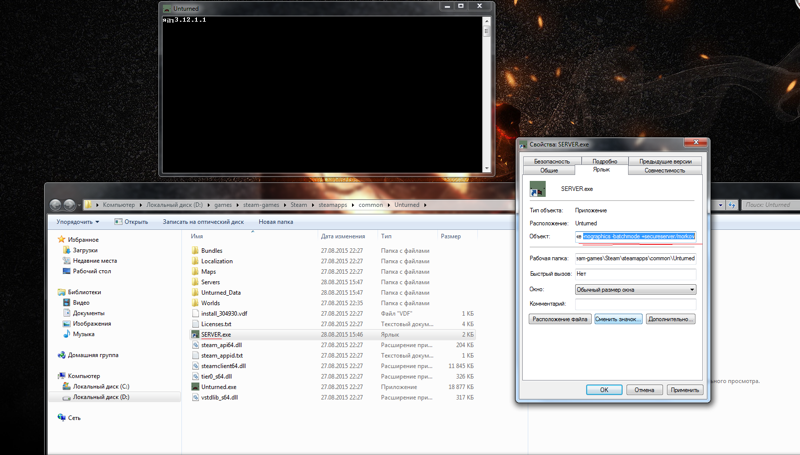Switch to the Совместимость tab
Image resolution: width=800 pixels, height=455 pixels.
(x=665, y=170)
